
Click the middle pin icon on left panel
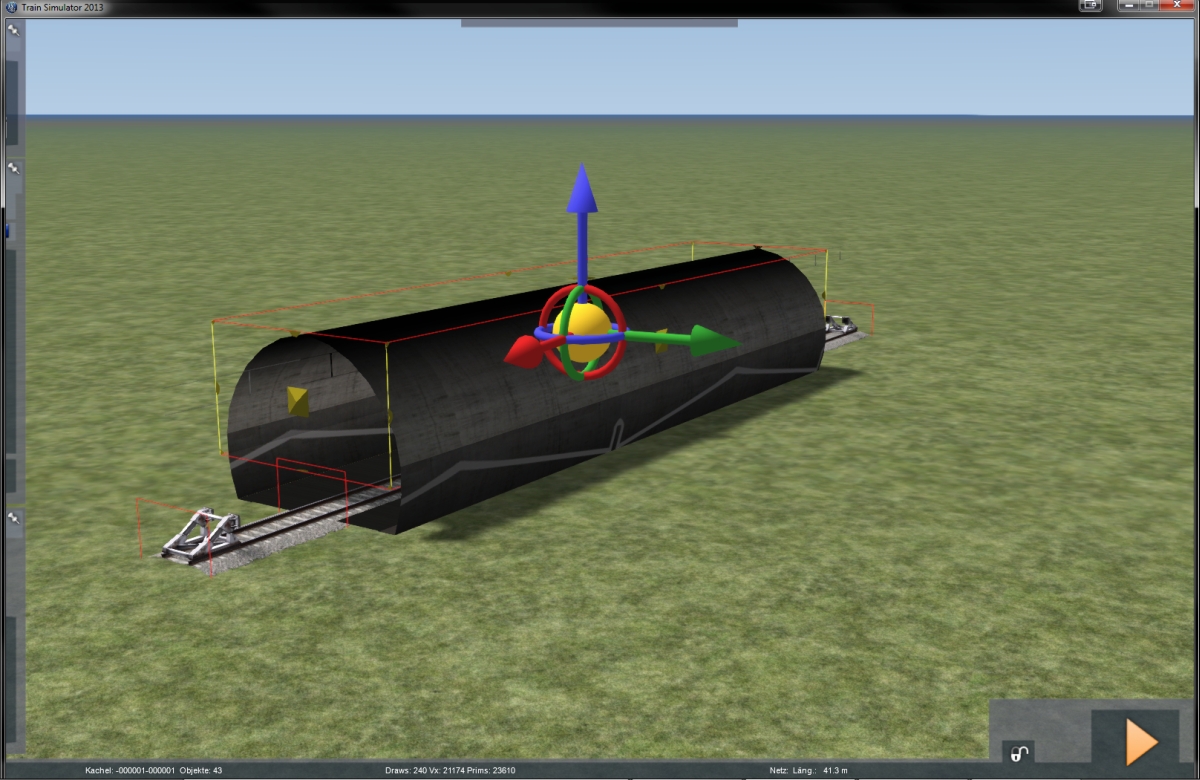(14, 169)
